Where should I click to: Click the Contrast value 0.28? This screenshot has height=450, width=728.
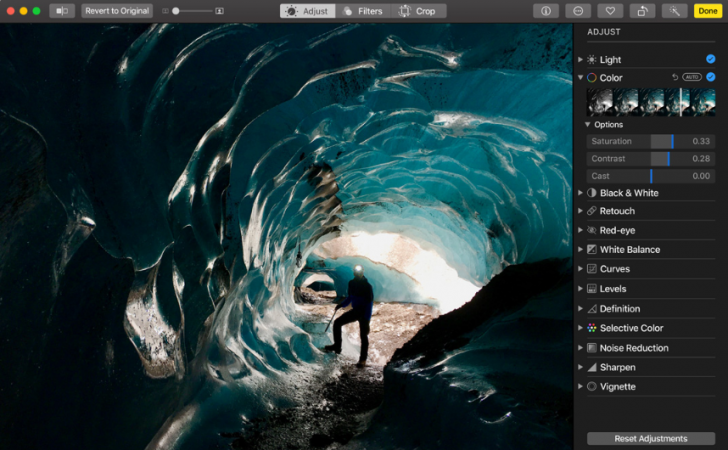click(701, 159)
